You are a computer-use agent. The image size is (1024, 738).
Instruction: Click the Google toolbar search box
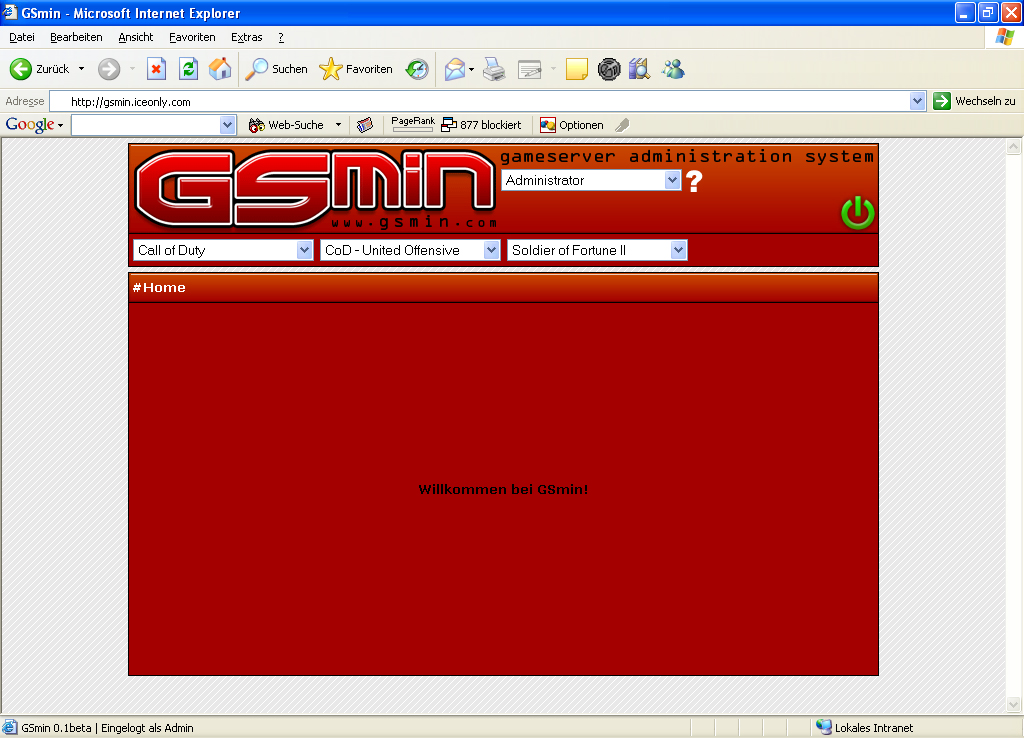[145, 125]
